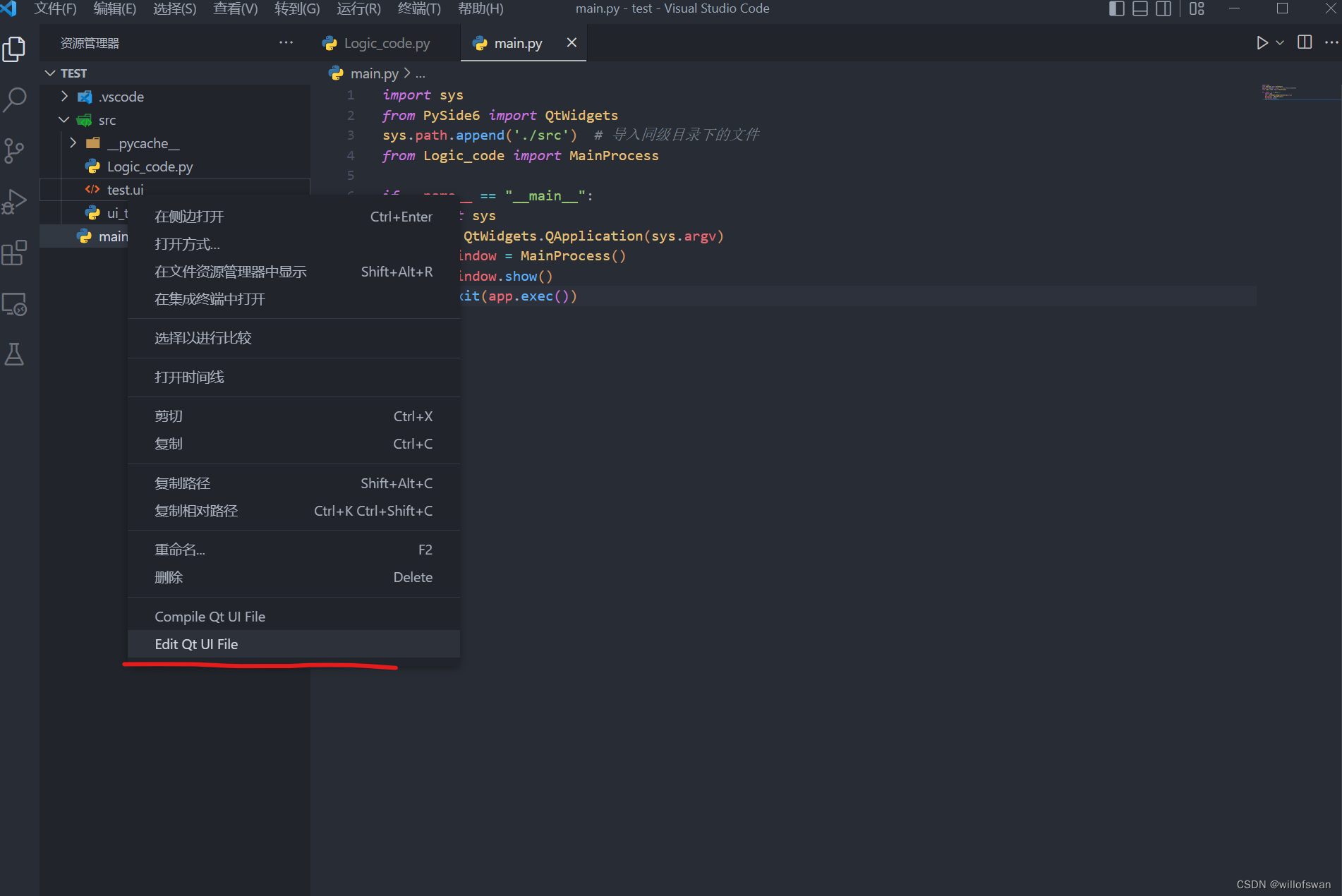
Task: Expand the __pycache__ folder chevron
Action: 73,143
